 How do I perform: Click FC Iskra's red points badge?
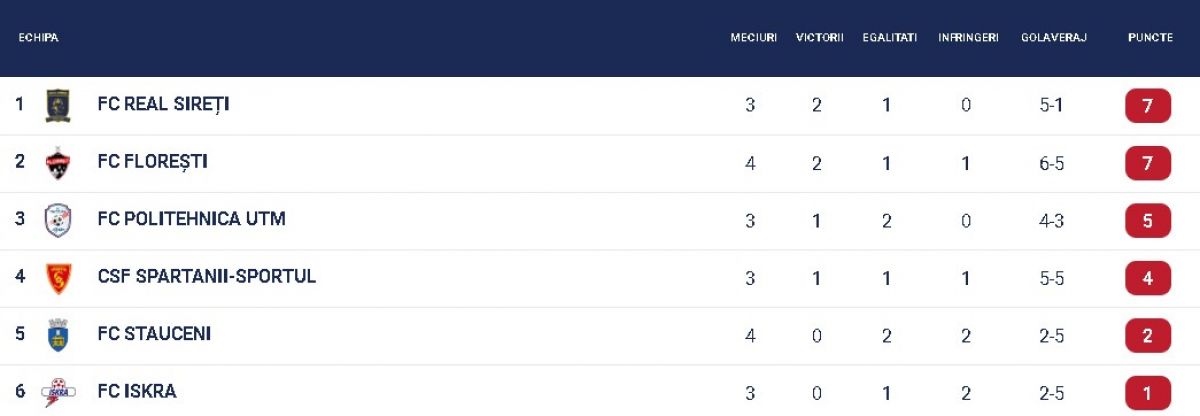[x=1147, y=393]
